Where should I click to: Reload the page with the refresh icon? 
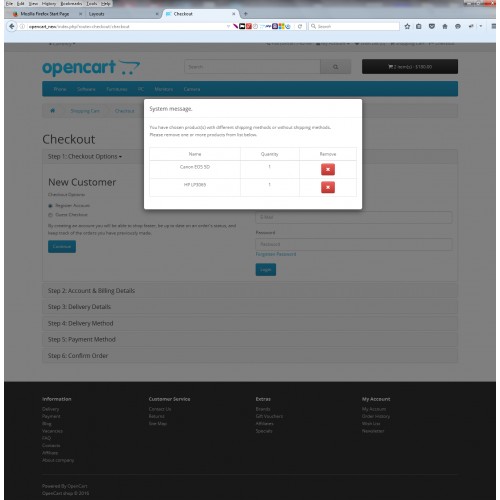[x=300, y=26]
